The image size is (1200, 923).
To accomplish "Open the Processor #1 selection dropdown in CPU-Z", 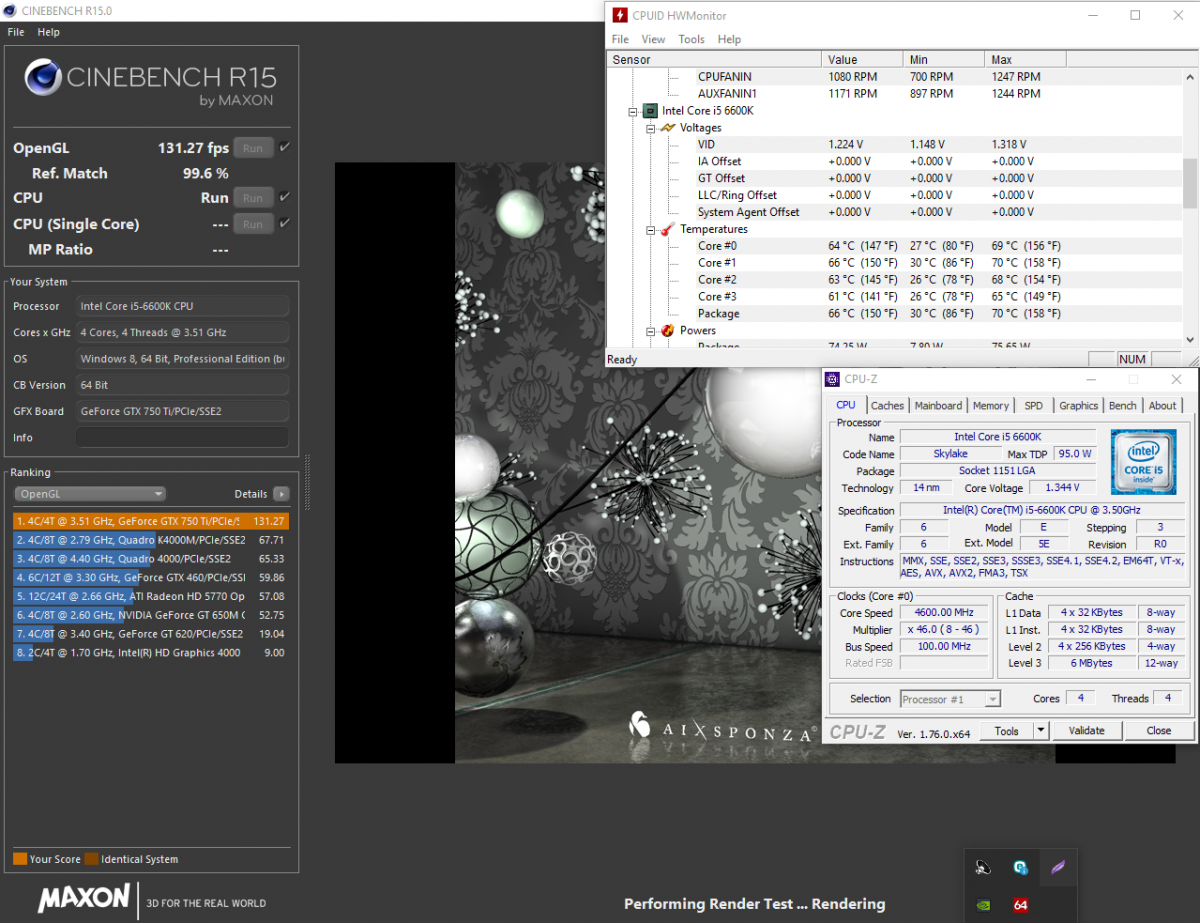I will pyautogui.click(x=950, y=699).
